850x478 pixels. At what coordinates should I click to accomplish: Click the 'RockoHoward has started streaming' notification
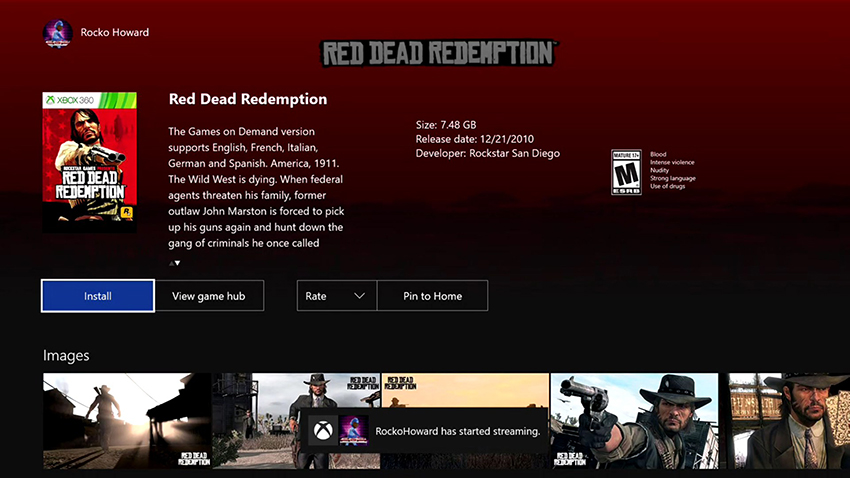(x=457, y=431)
